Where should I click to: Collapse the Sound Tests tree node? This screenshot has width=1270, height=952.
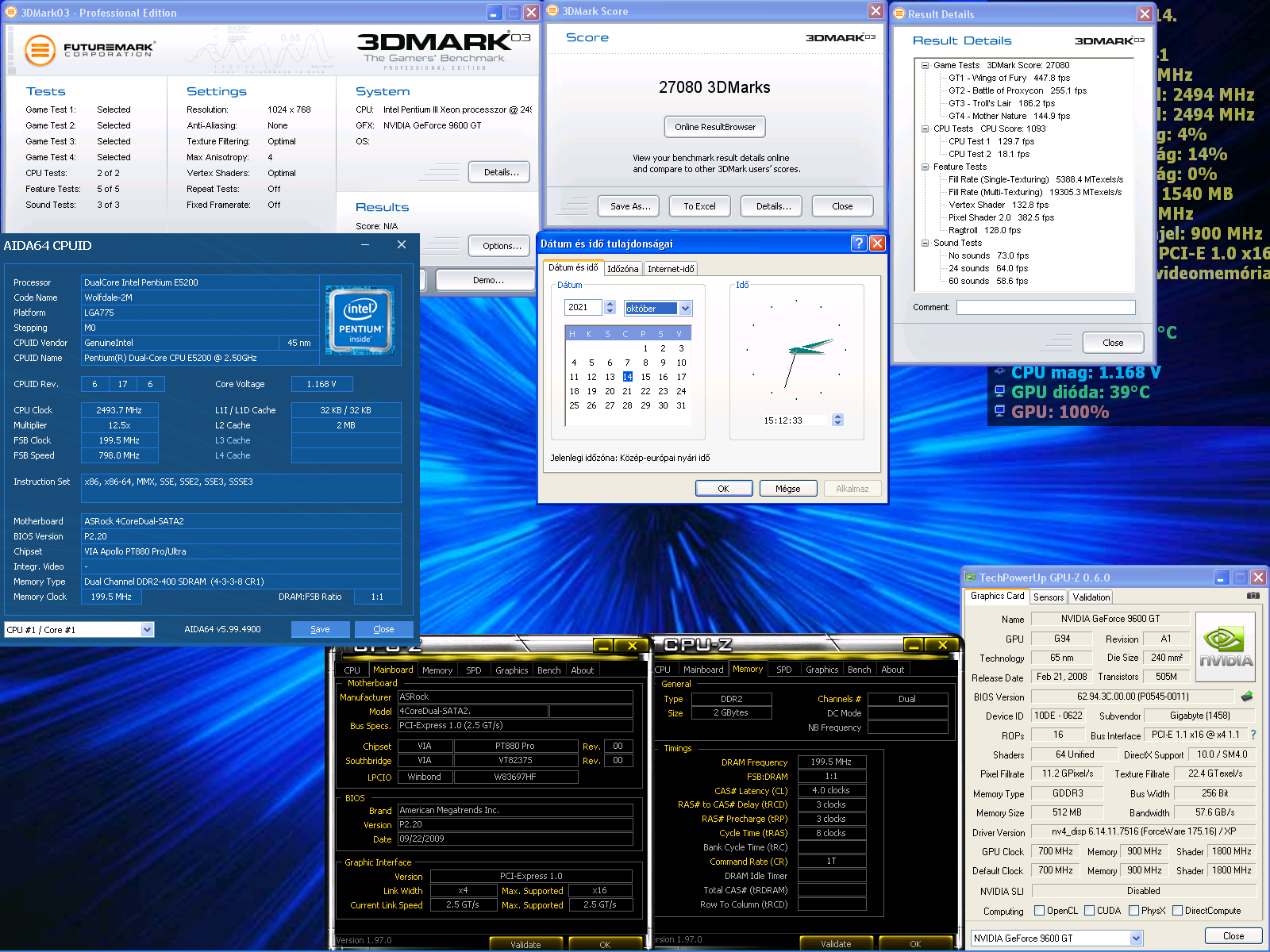(x=926, y=243)
